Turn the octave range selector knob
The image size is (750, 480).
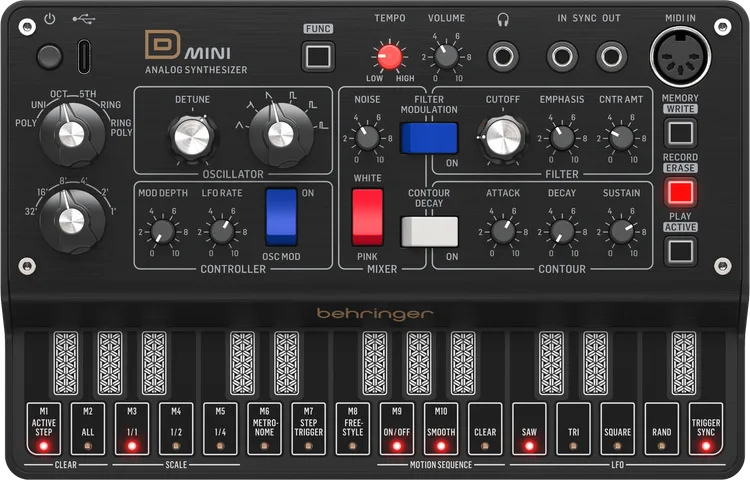pos(72,221)
